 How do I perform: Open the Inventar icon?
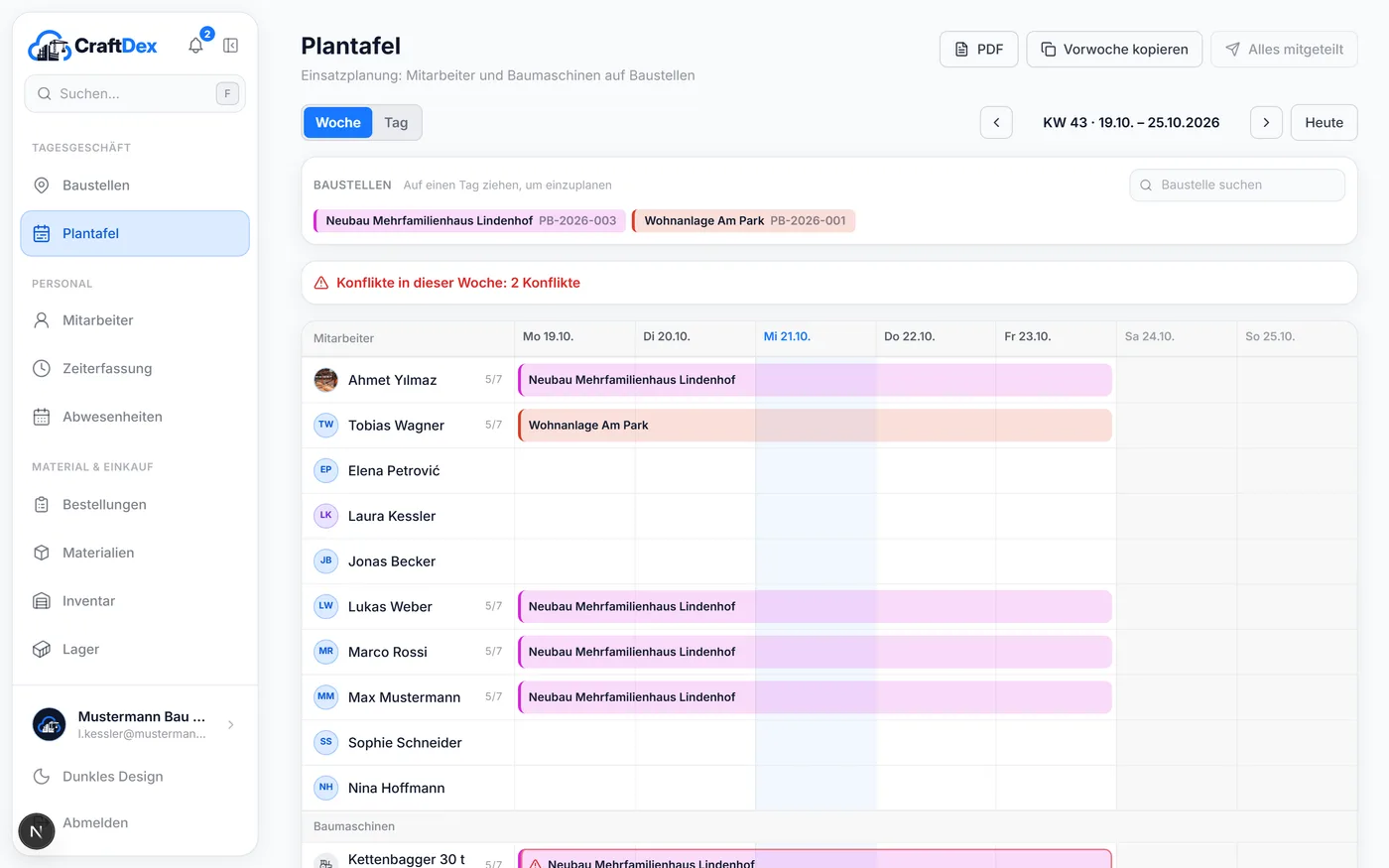[x=42, y=601]
